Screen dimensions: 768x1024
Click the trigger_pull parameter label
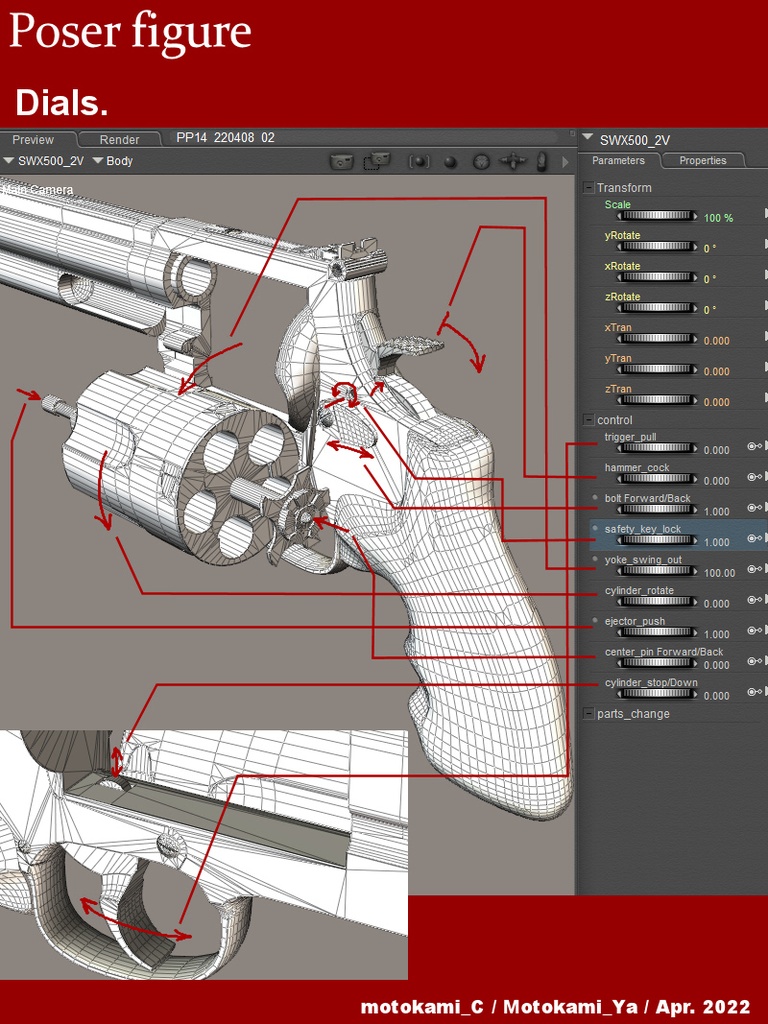[631, 437]
